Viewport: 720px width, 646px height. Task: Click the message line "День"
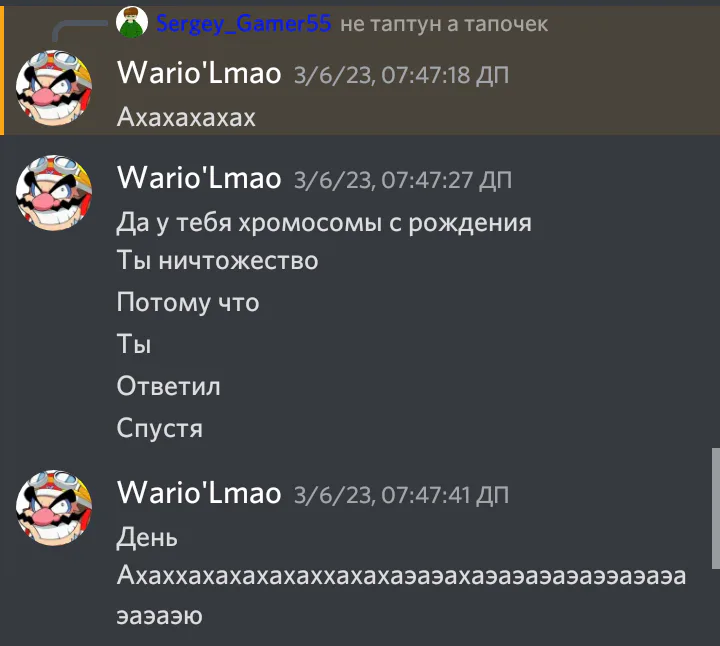tap(147, 537)
